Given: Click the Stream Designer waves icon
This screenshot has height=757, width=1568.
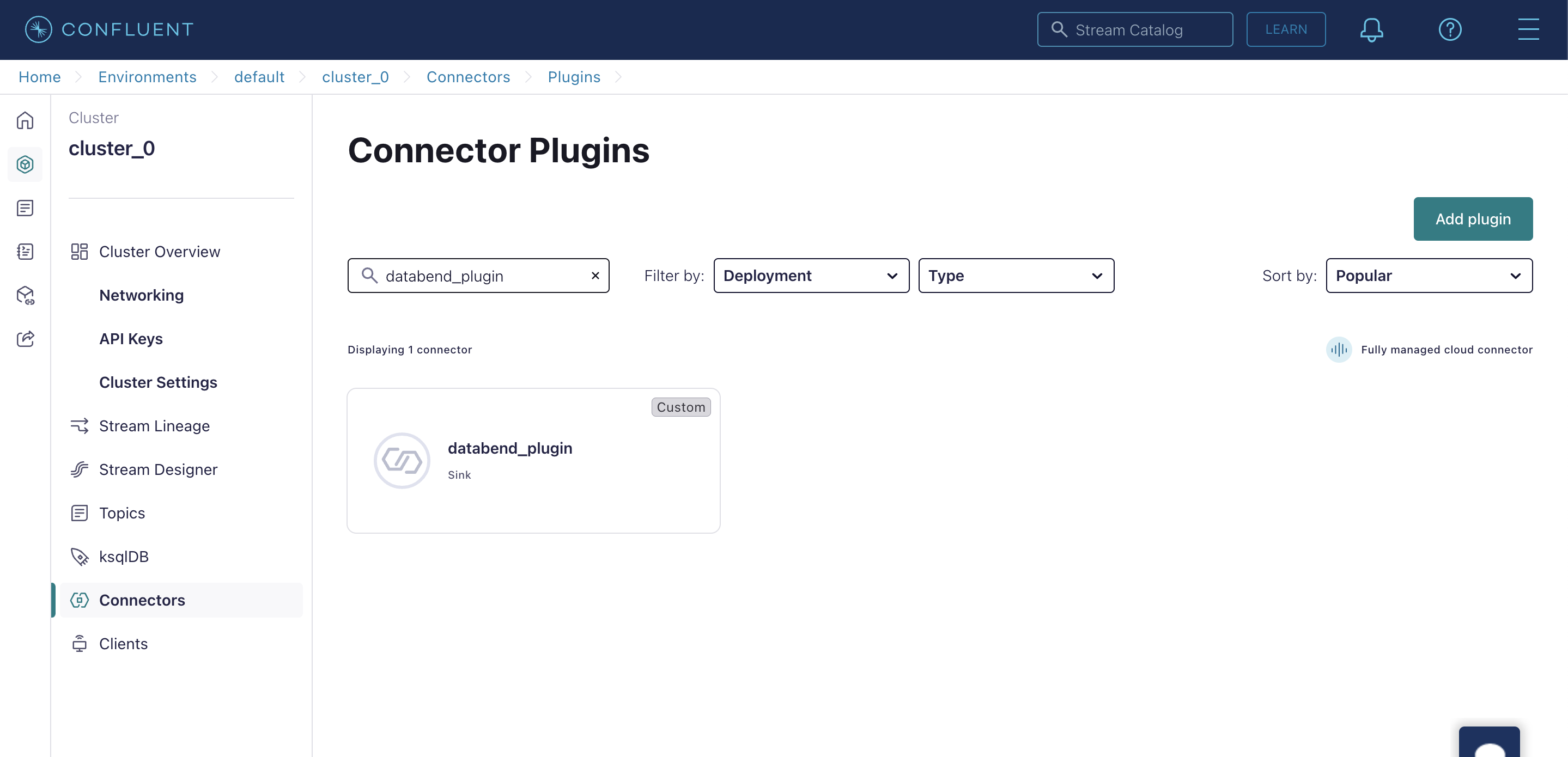Looking at the screenshot, I should [80, 469].
